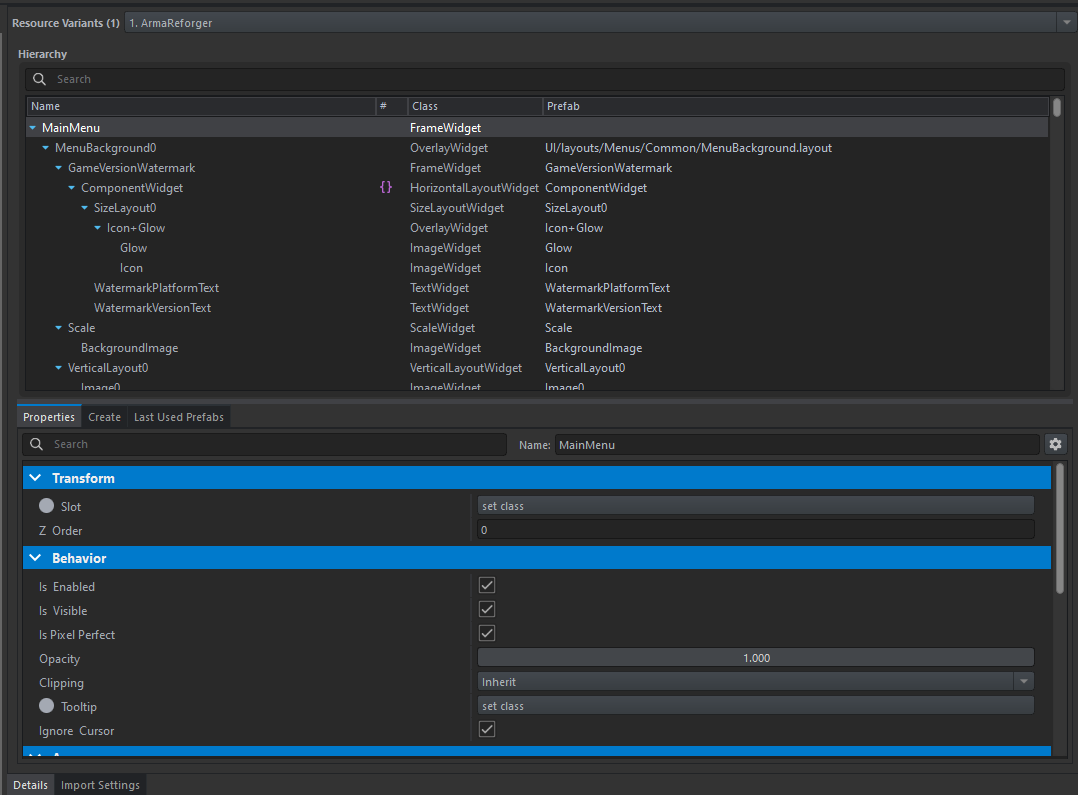Click the Z Order value field
The height and width of the screenshot is (795, 1078).
pyautogui.click(x=756, y=530)
